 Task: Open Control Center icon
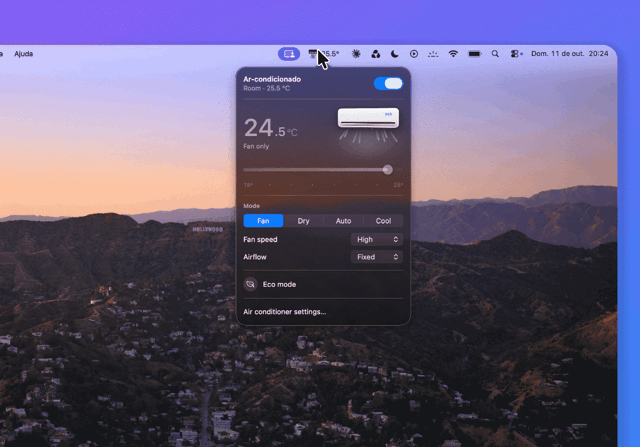pyautogui.click(x=516, y=54)
